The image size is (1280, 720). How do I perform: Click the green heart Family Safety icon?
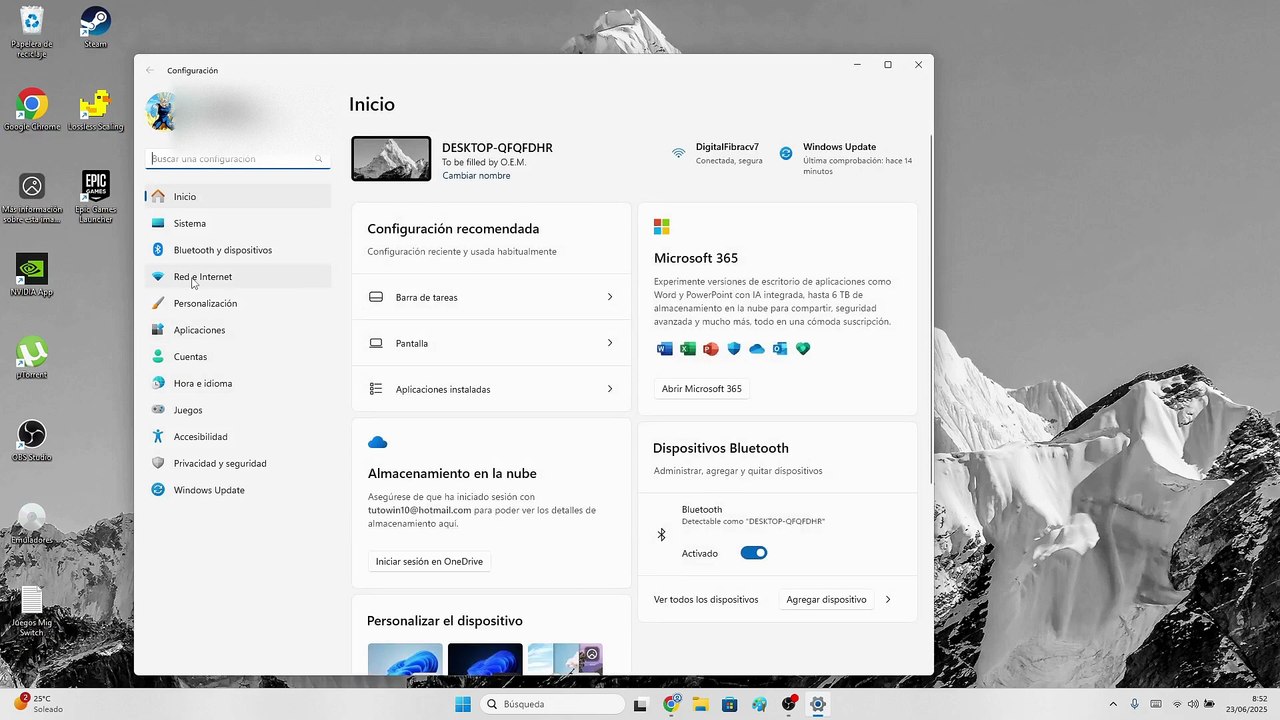tap(803, 349)
